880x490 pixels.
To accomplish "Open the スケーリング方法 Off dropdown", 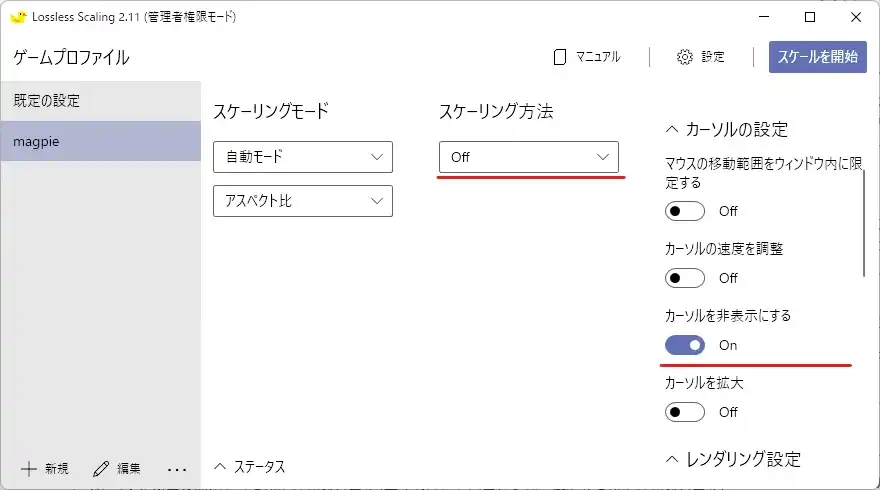I will point(528,157).
